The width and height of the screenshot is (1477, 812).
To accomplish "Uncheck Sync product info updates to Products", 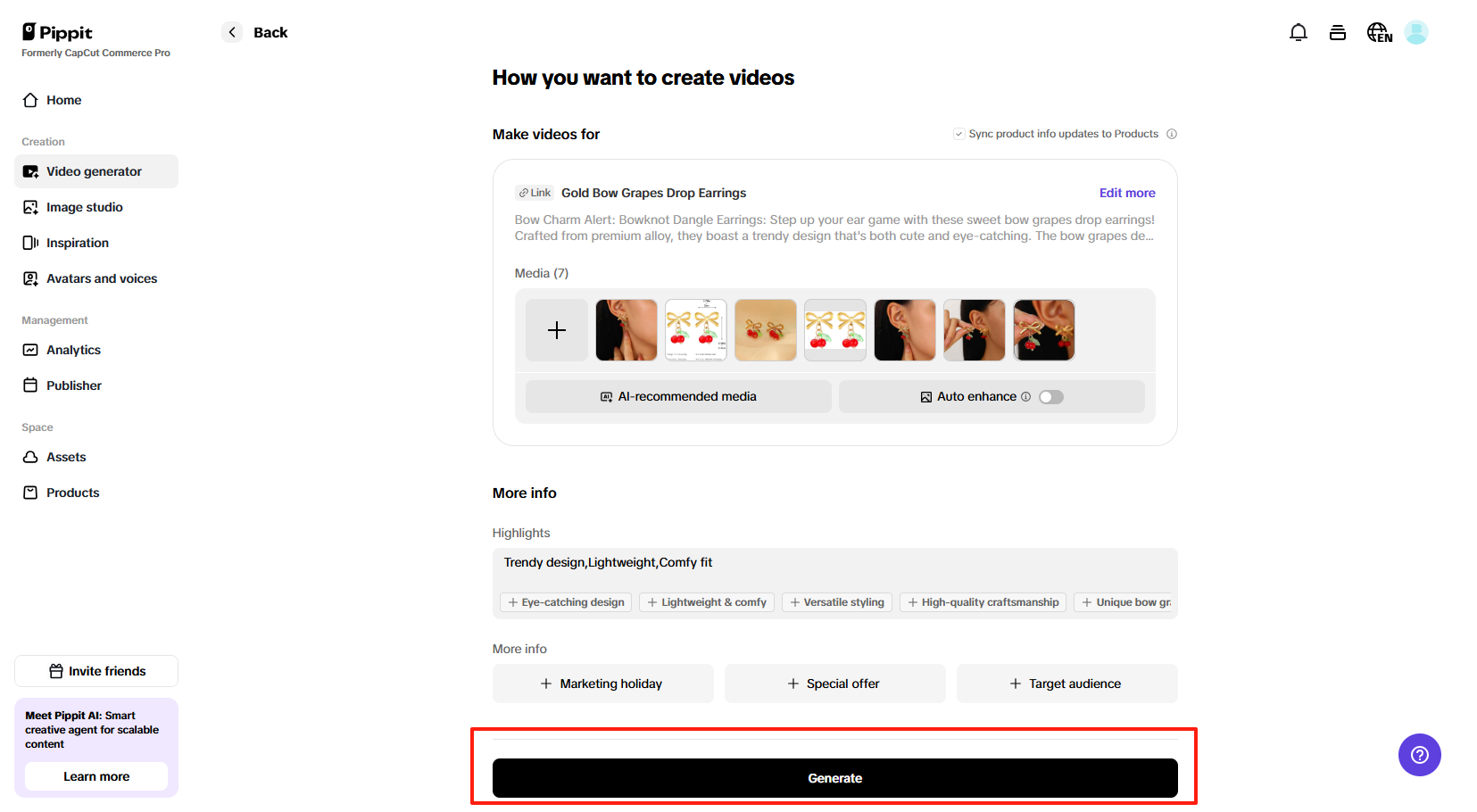I will tap(958, 133).
